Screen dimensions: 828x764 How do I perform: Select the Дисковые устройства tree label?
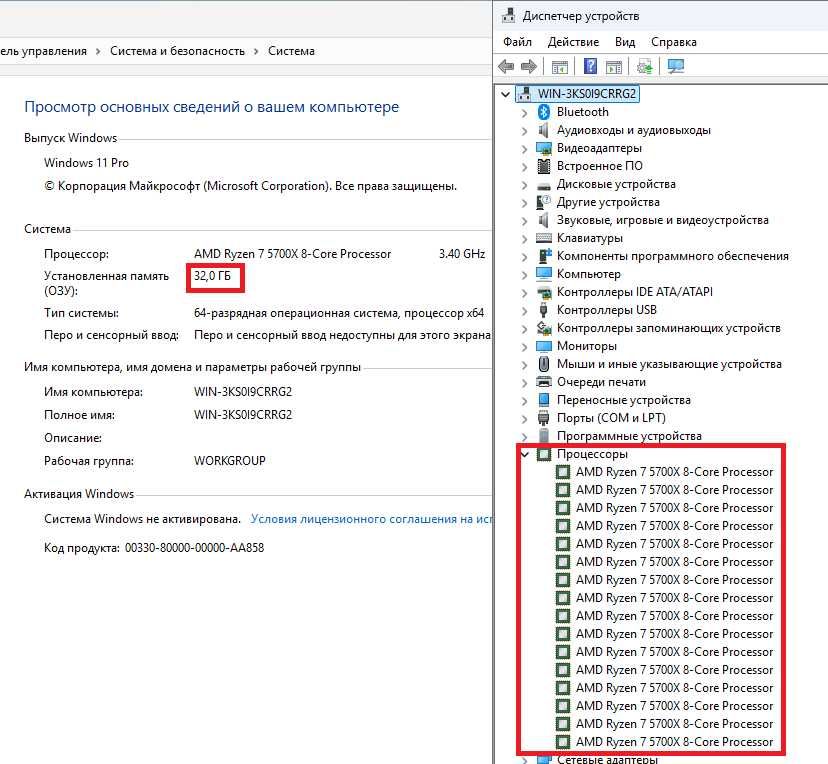pyautogui.click(x=616, y=184)
